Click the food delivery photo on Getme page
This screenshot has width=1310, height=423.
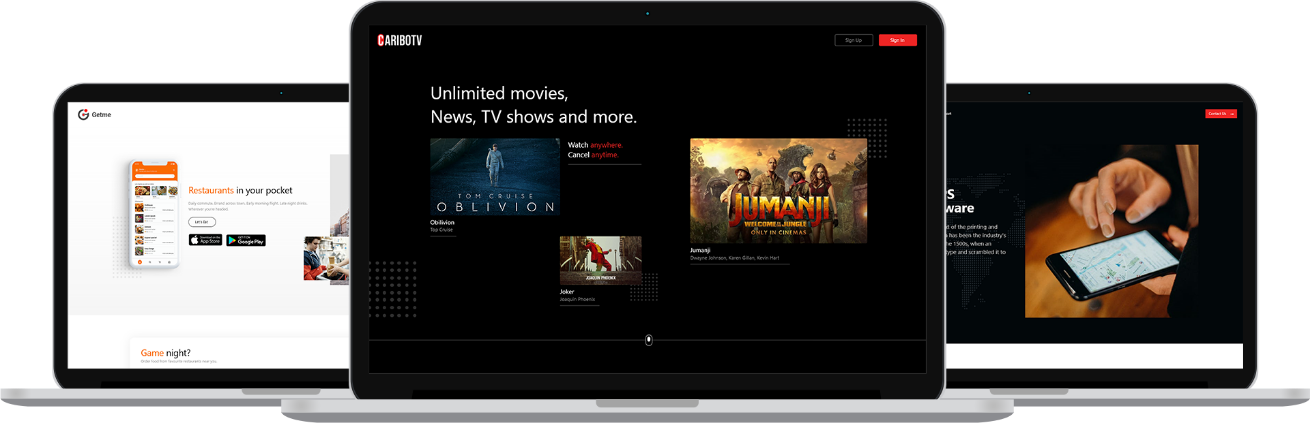327,258
